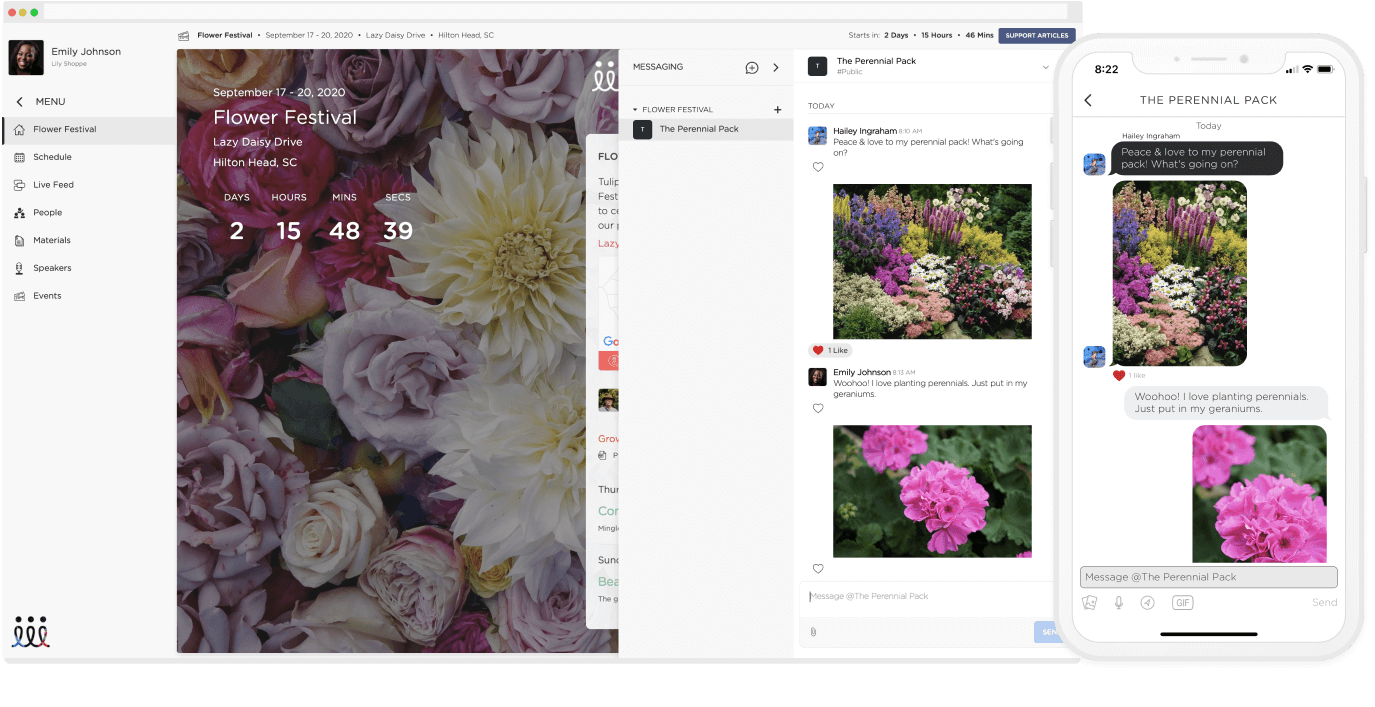The image size is (1375, 707).
Task: Click The Perennial Pack T avatar in chat header
Action: point(817,66)
